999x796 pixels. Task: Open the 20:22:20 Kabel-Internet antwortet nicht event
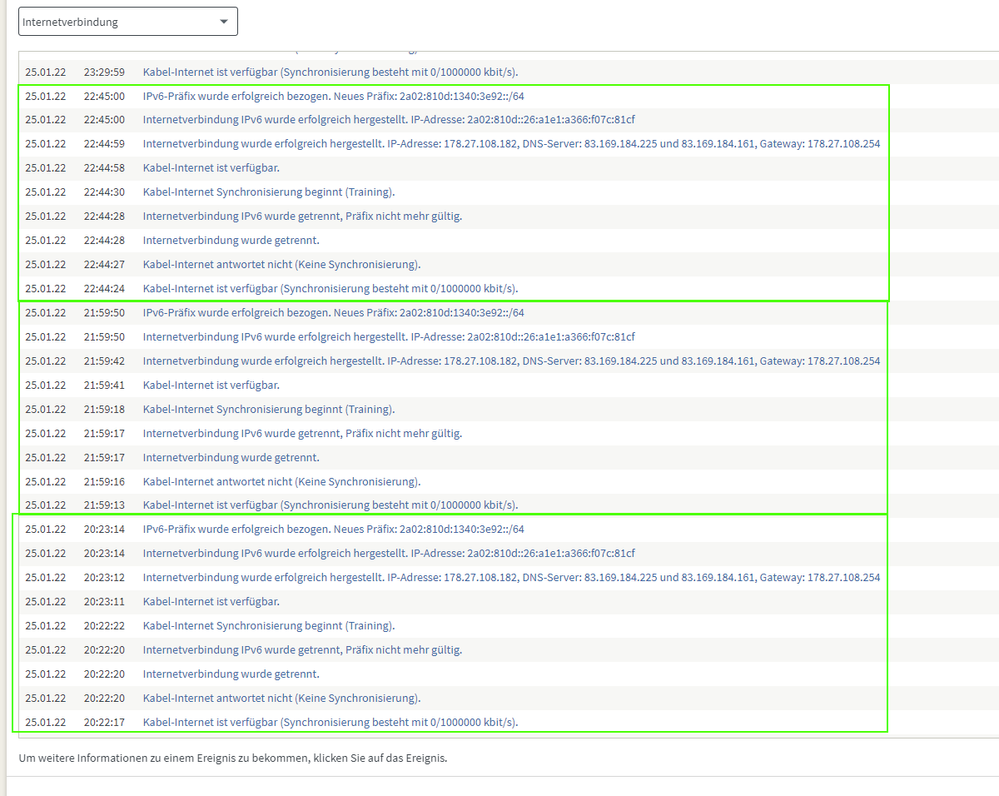pos(282,698)
